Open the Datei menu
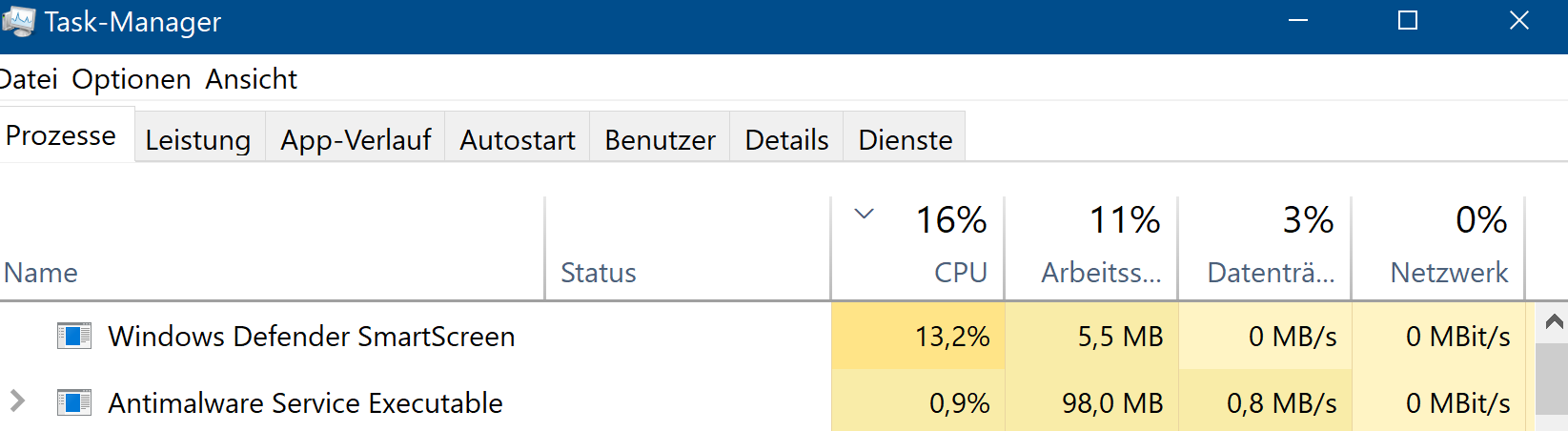The height and width of the screenshot is (431, 1568). (29, 79)
